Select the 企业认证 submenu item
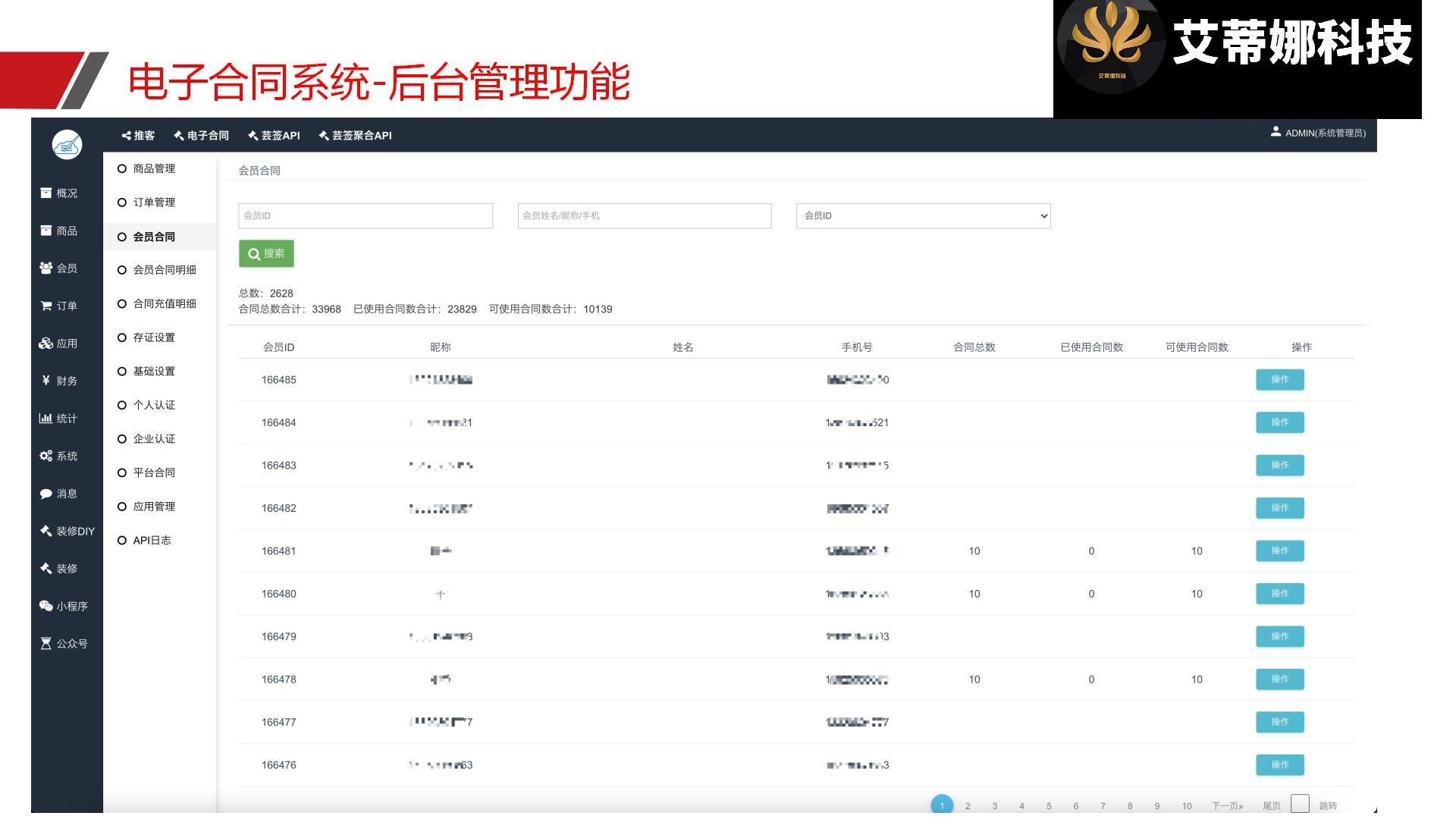This screenshot has height=819, width=1456. pos(154,439)
